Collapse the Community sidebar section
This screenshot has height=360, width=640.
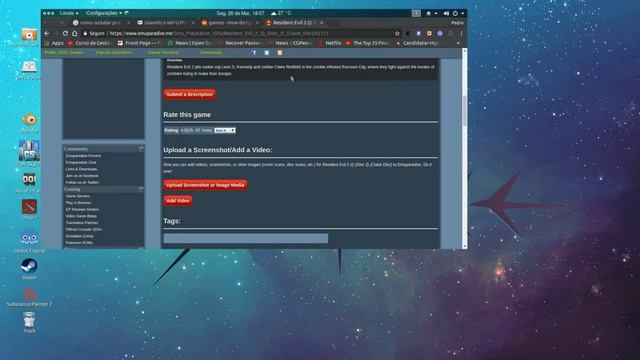click(x=140, y=149)
